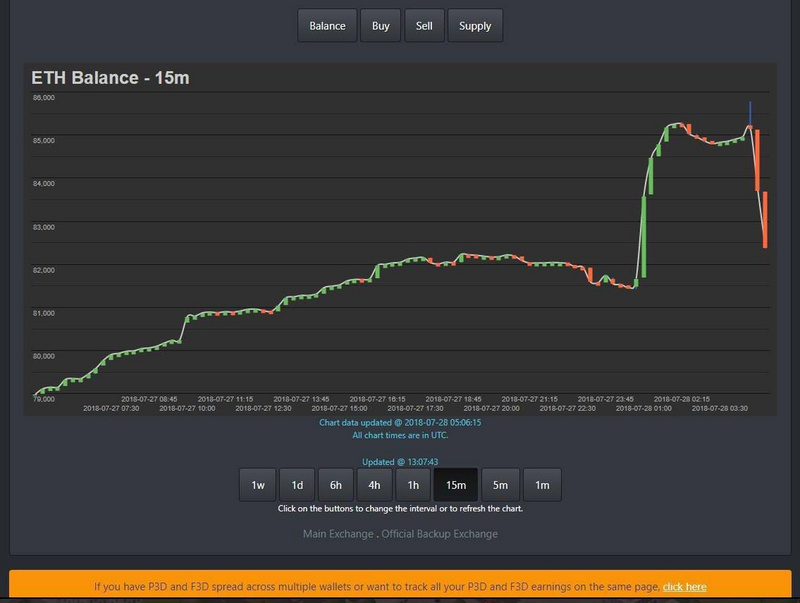Show the Supply chart
The image size is (800, 603).
click(475, 26)
